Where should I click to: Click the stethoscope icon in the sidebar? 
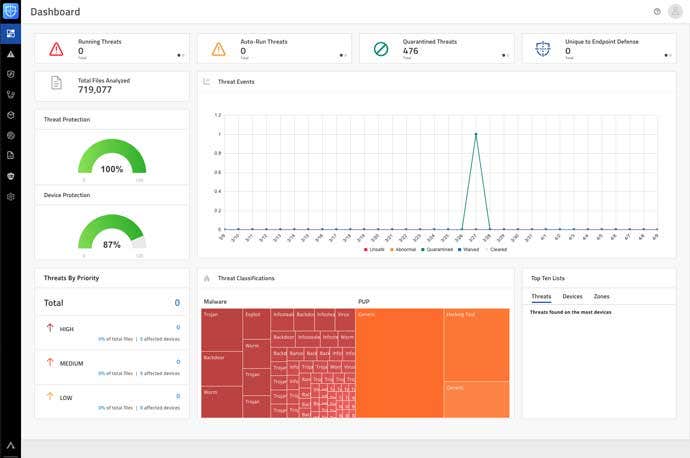[11, 94]
